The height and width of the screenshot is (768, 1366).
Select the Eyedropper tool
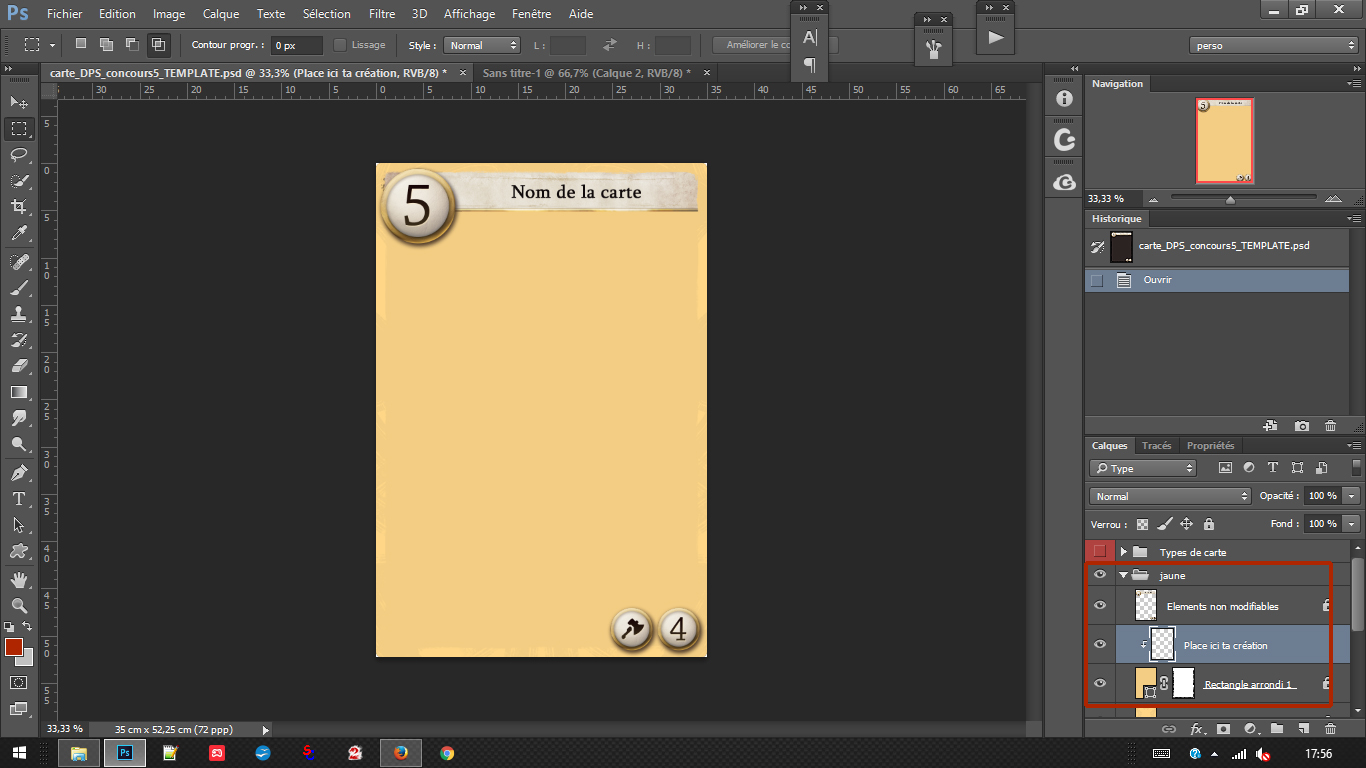pyautogui.click(x=19, y=234)
